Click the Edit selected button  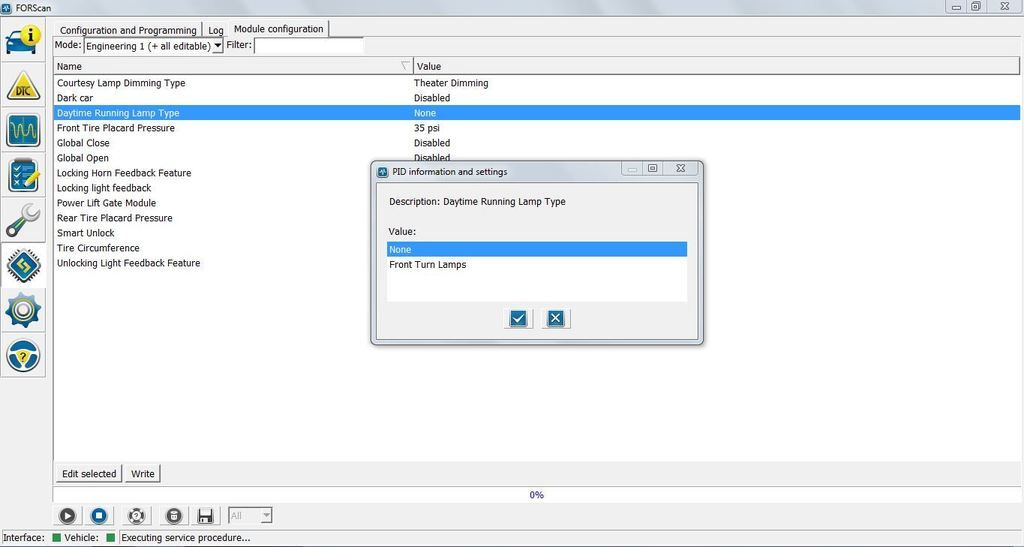(89, 474)
